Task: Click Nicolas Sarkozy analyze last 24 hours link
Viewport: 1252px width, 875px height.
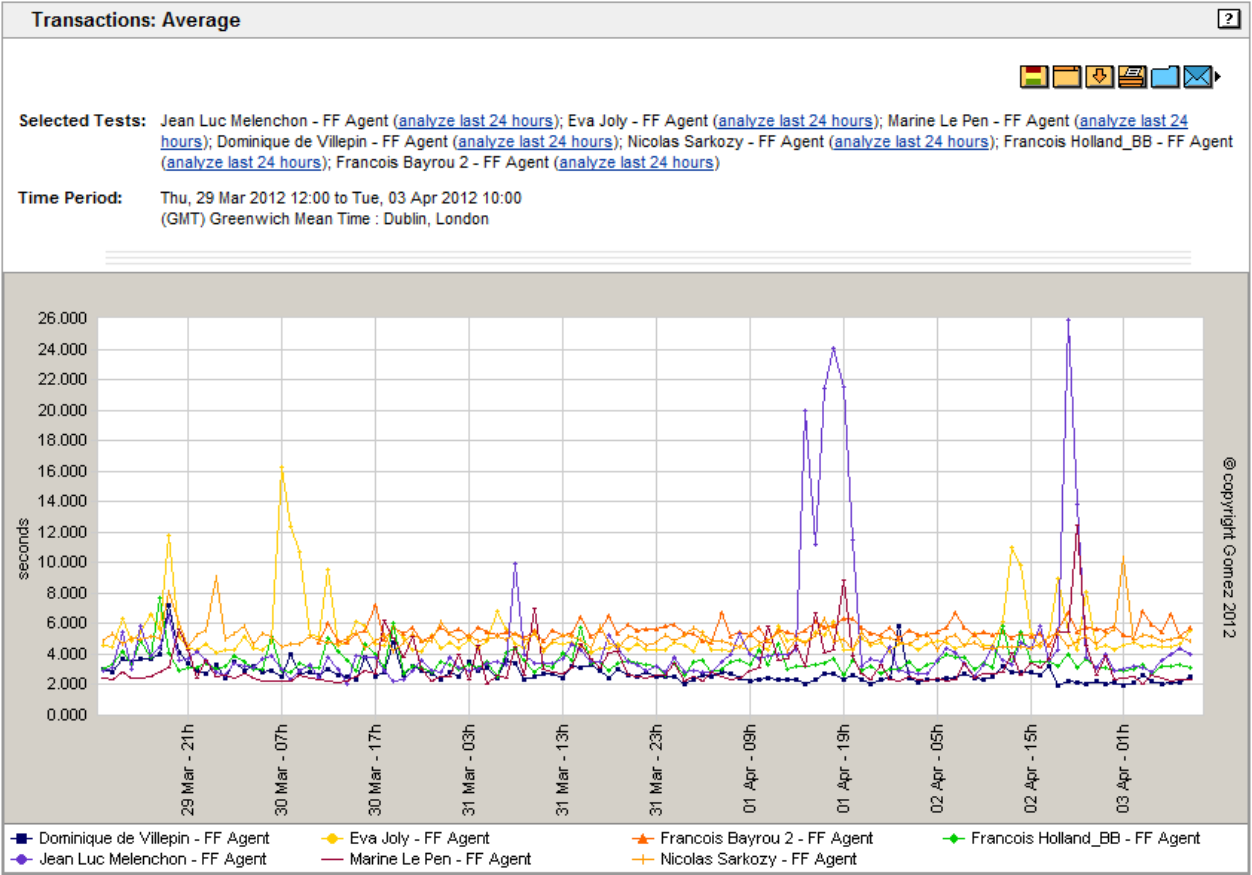Action: tap(911, 141)
